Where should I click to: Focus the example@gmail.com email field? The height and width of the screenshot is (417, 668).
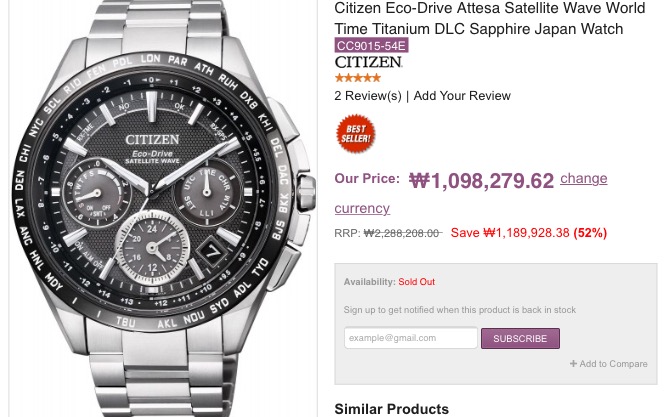click(411, 338)
